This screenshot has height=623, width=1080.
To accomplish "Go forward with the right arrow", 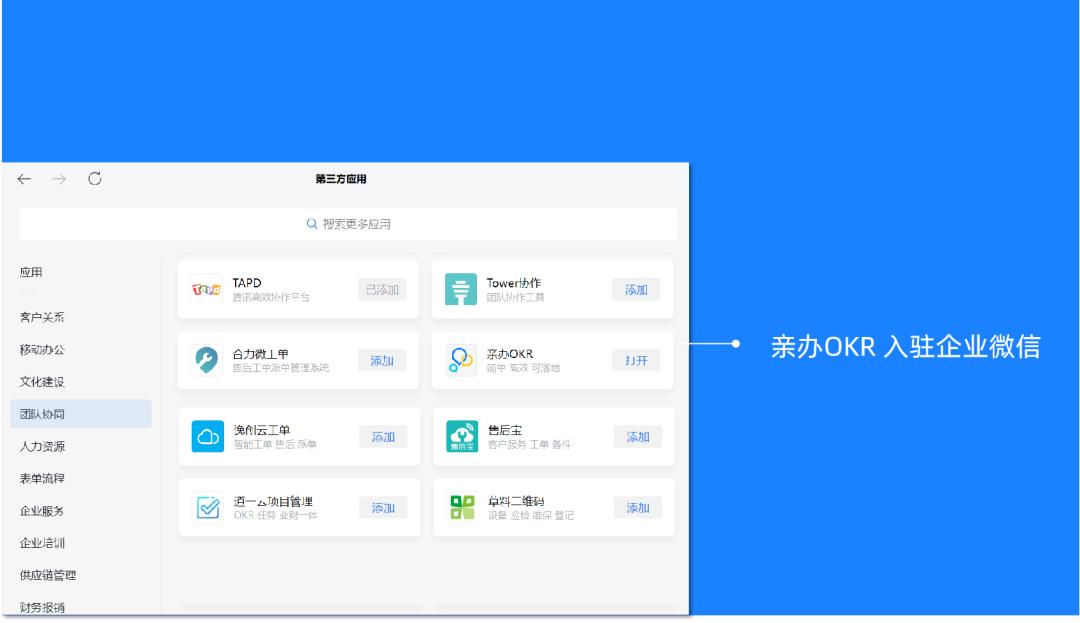I will point(59,179).
